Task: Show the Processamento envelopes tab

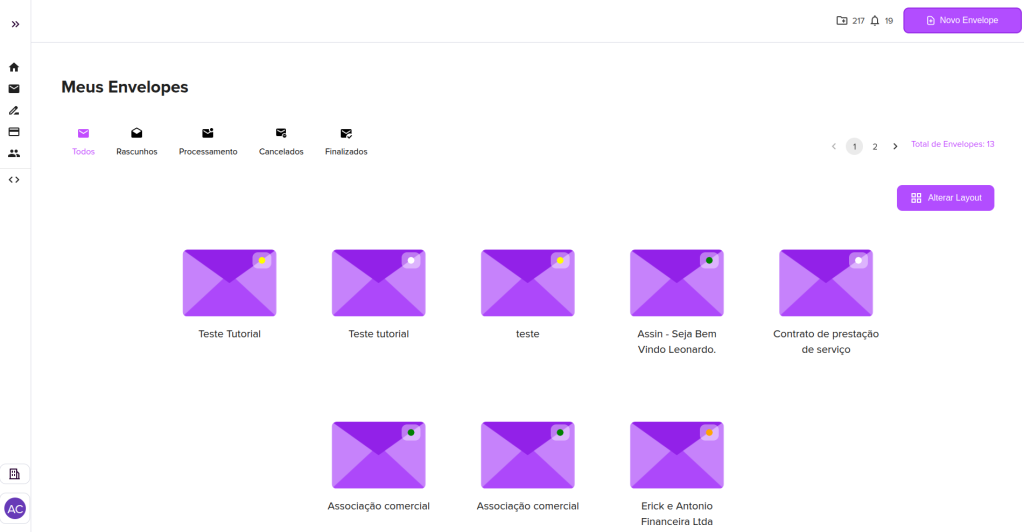Action: (208, 141)
